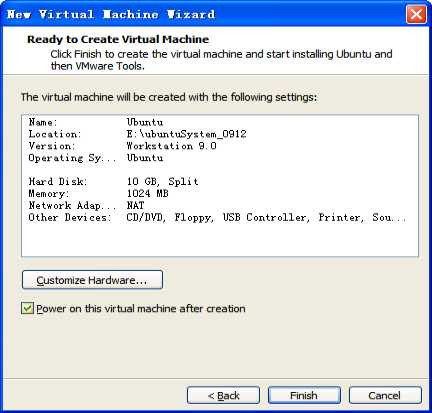Select the Operating Sy... Ubuntu row

220,158
